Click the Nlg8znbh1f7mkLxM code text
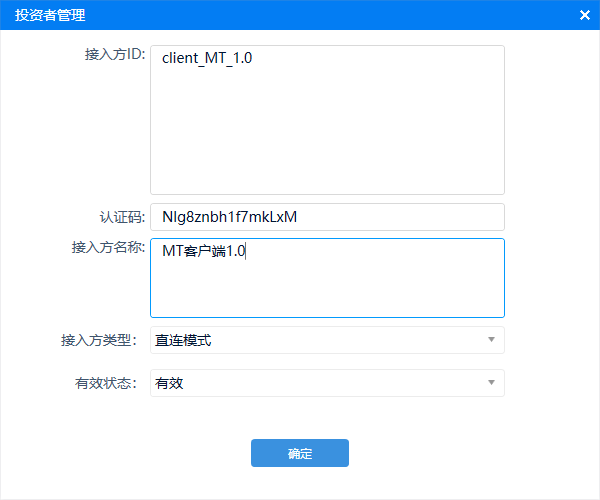The height and width of the screenshot is (500, 600). pos(229,217)
